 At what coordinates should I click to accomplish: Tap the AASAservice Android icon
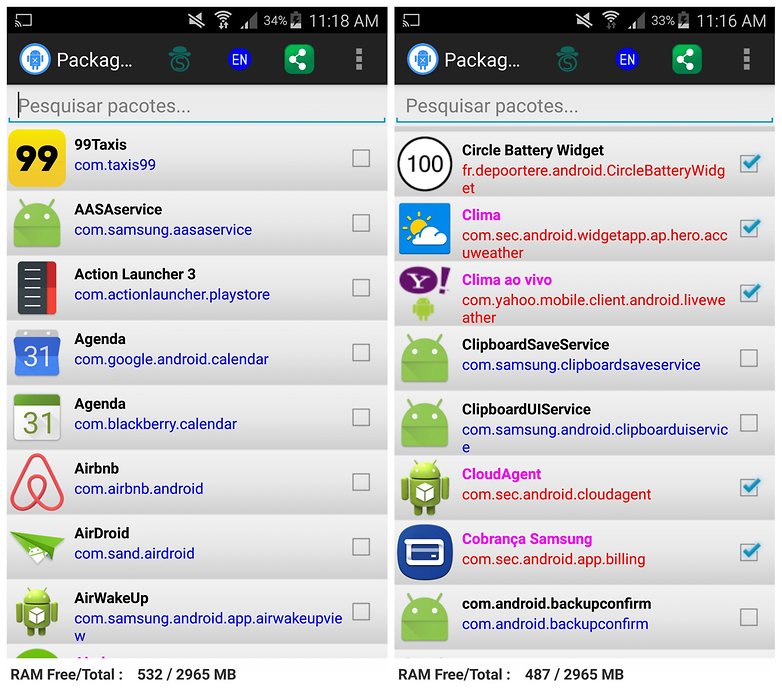pos(37,223)
